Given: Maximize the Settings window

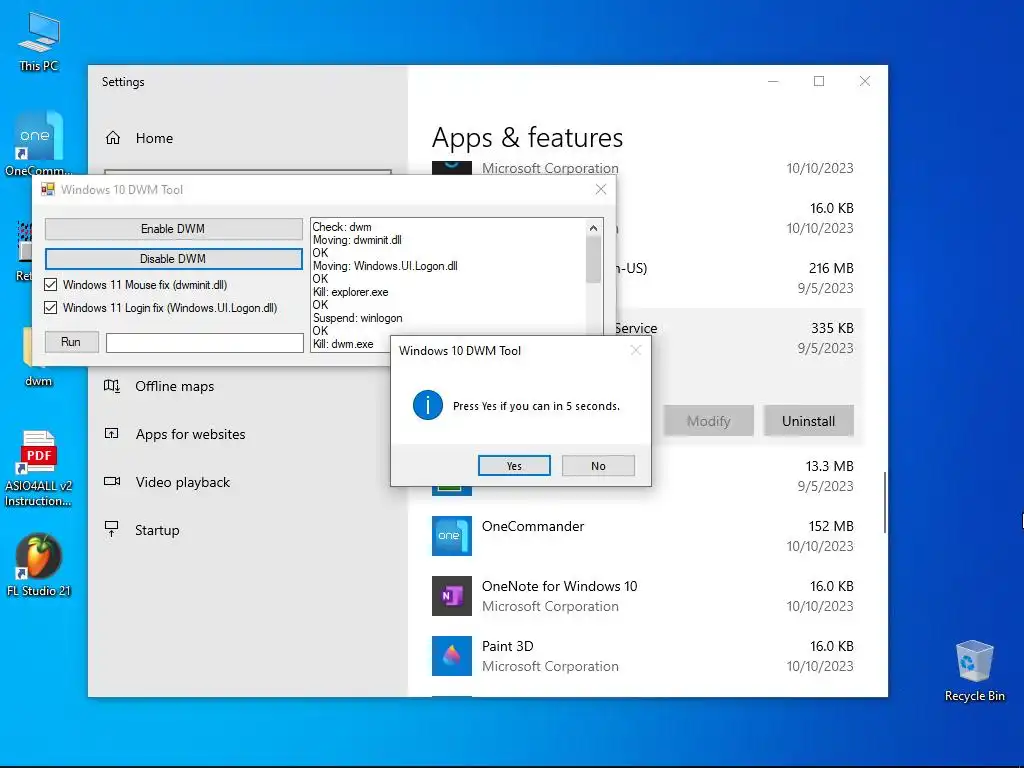Looking at the screenshot, I should coord(819,81).
